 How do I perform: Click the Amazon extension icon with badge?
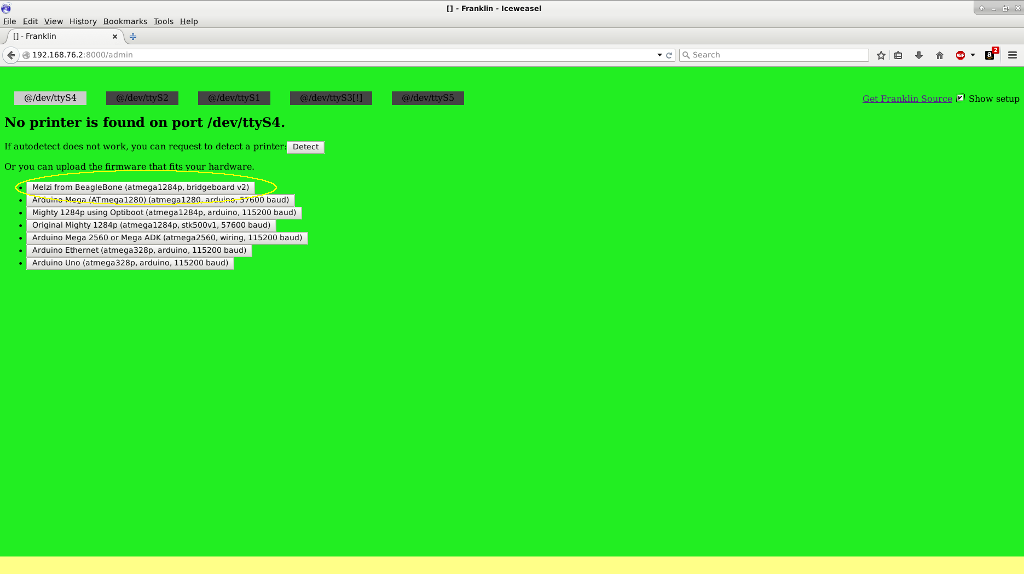(x=990, y=55)
